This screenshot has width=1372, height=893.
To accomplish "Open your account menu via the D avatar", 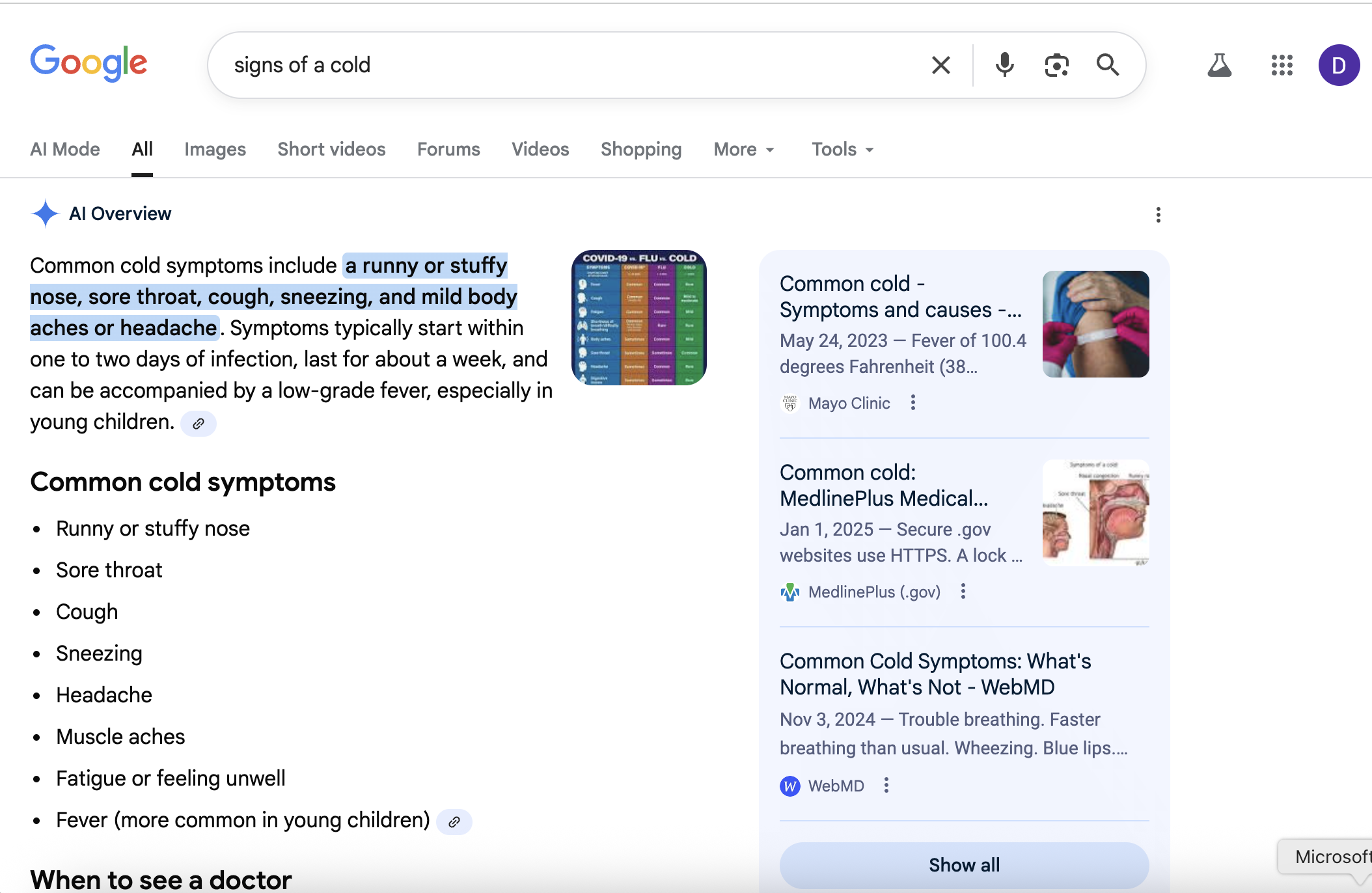I will point(1339,65).
